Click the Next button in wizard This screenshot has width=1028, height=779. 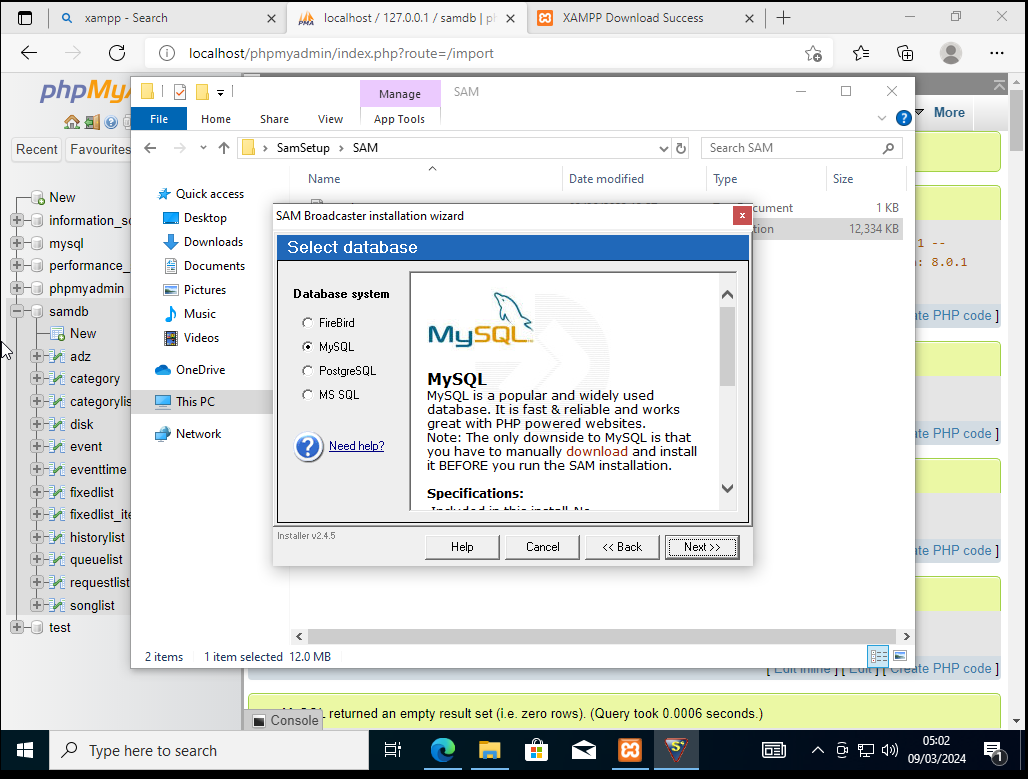click(702, 547)
